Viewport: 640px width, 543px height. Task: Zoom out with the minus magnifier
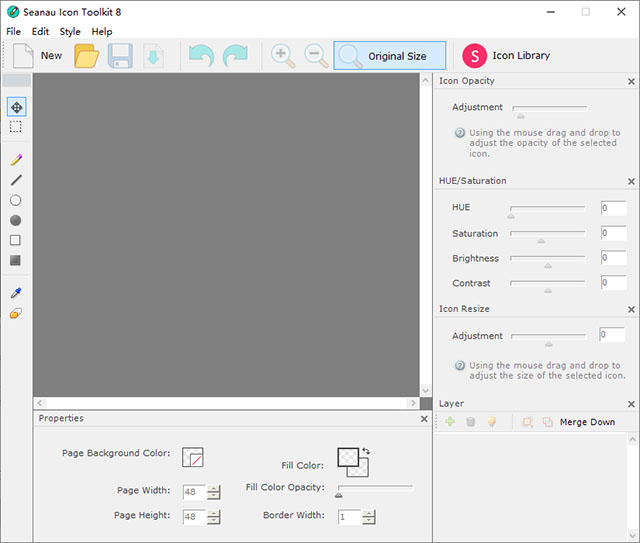pos(316,56)
